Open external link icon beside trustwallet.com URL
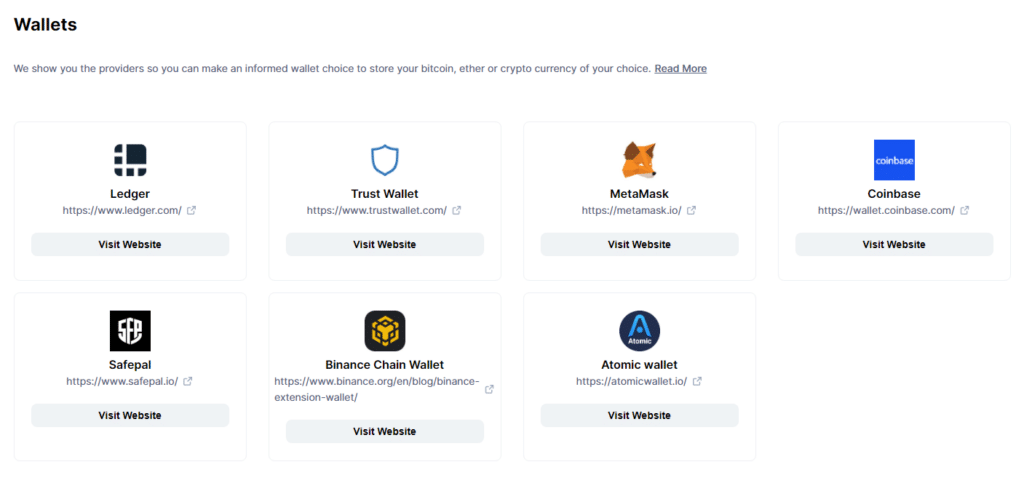The height and width of the screenshot is (483, 1024). click(x=457, y=210)
